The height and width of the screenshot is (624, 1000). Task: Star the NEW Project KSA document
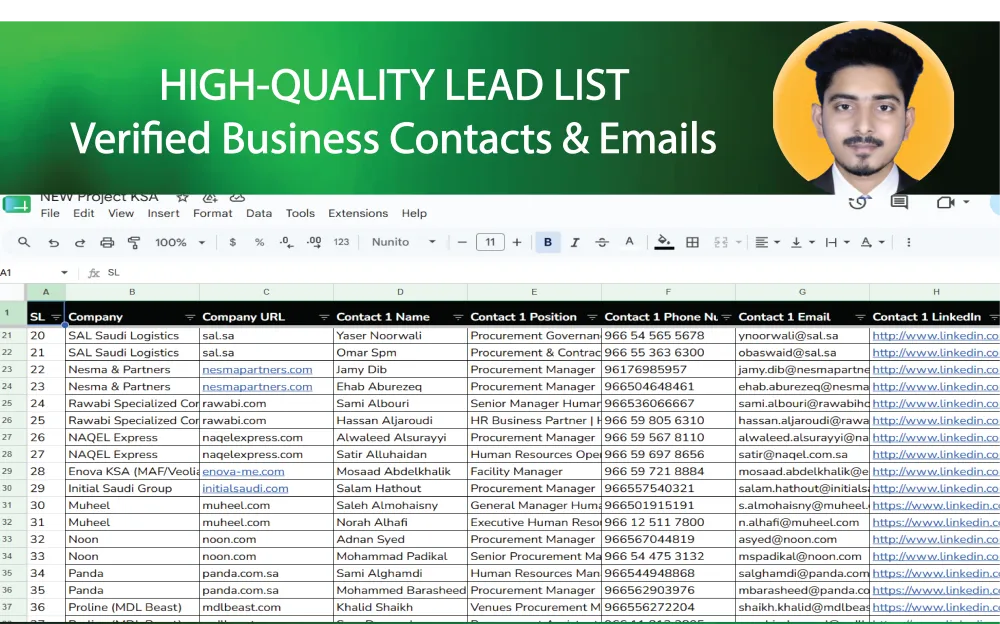tap(182, 198)
